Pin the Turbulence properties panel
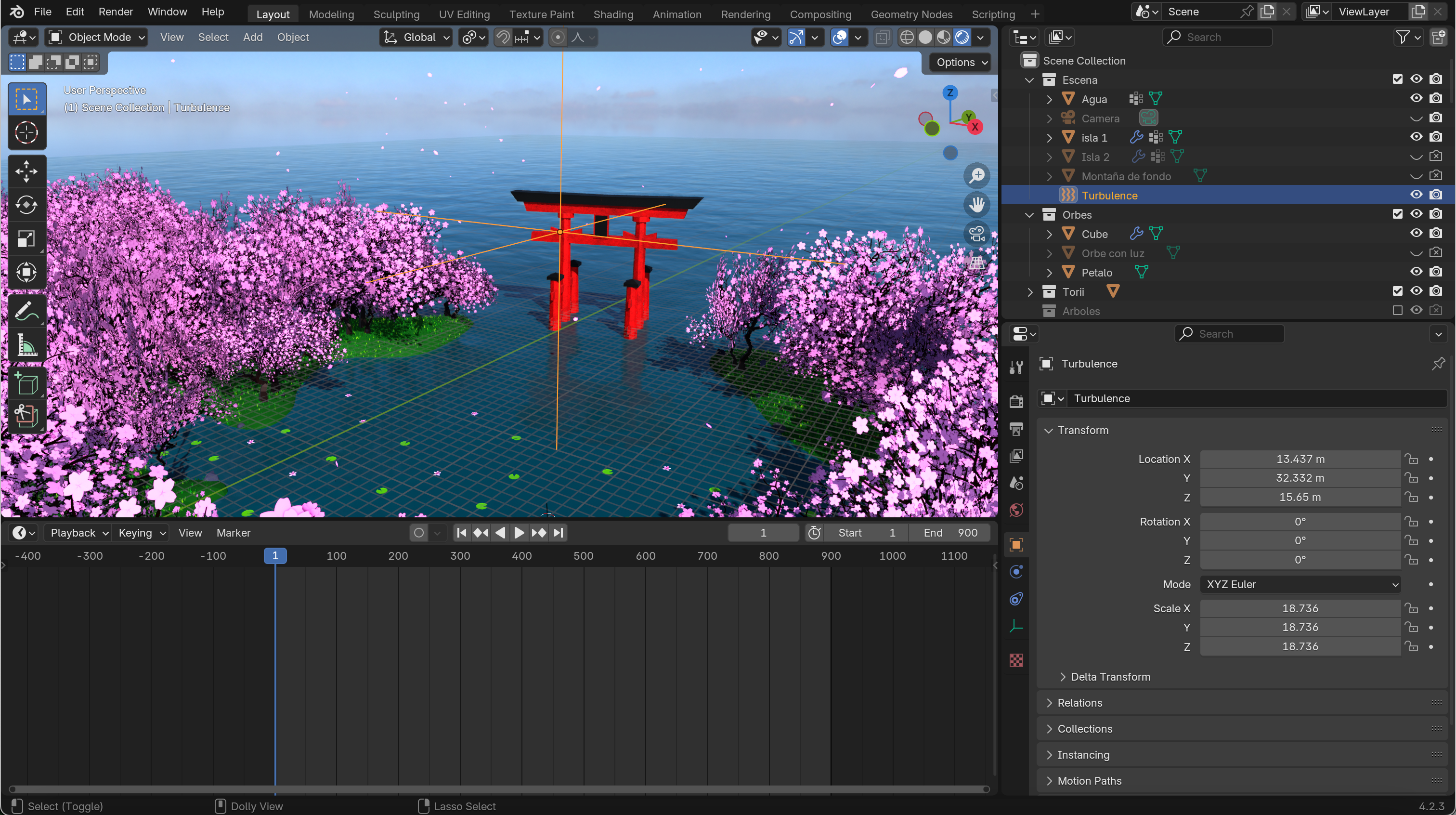The image size is (1456, 815). coord(1439,364)
